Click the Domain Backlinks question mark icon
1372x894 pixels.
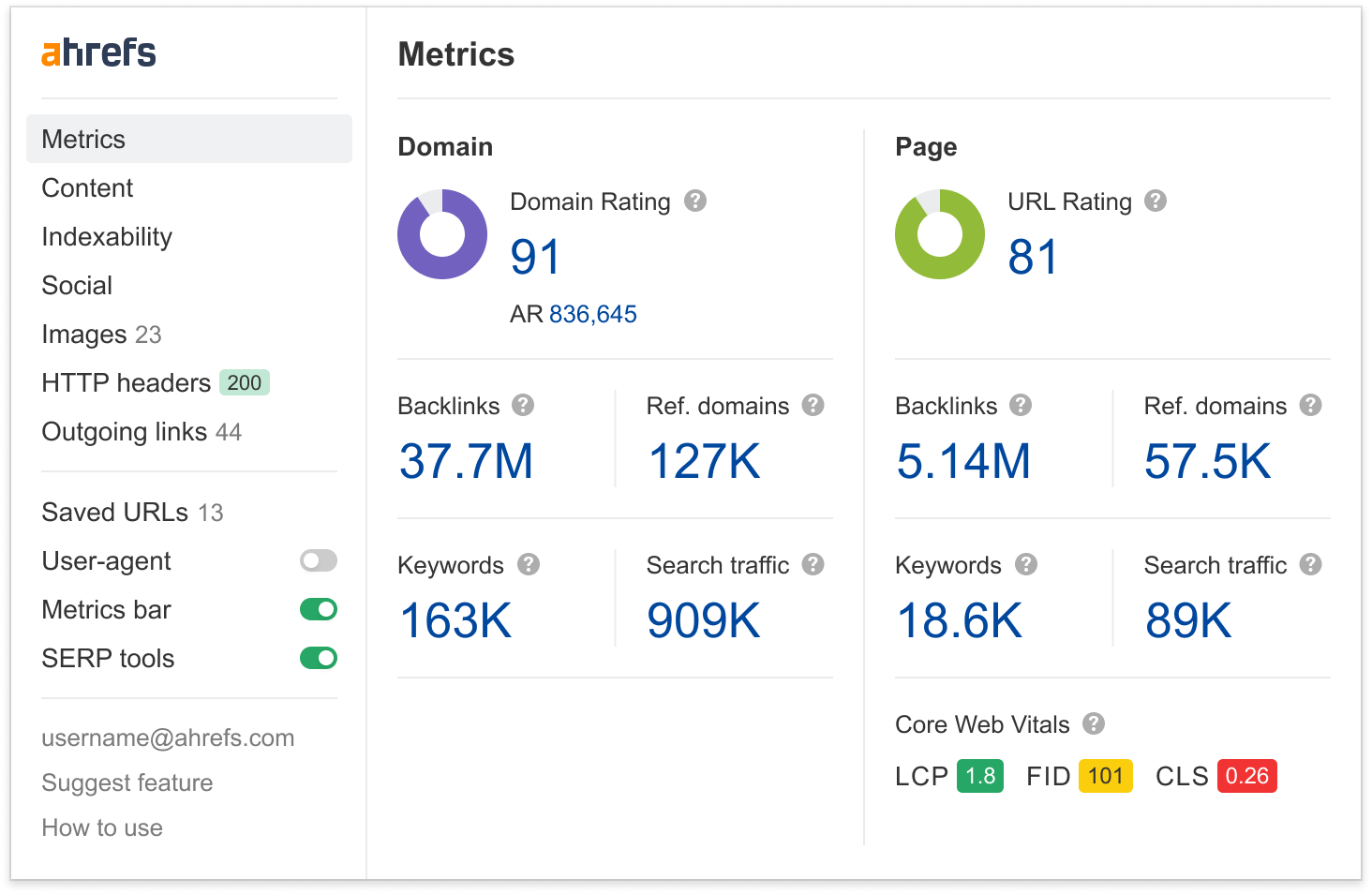point(524,405)
